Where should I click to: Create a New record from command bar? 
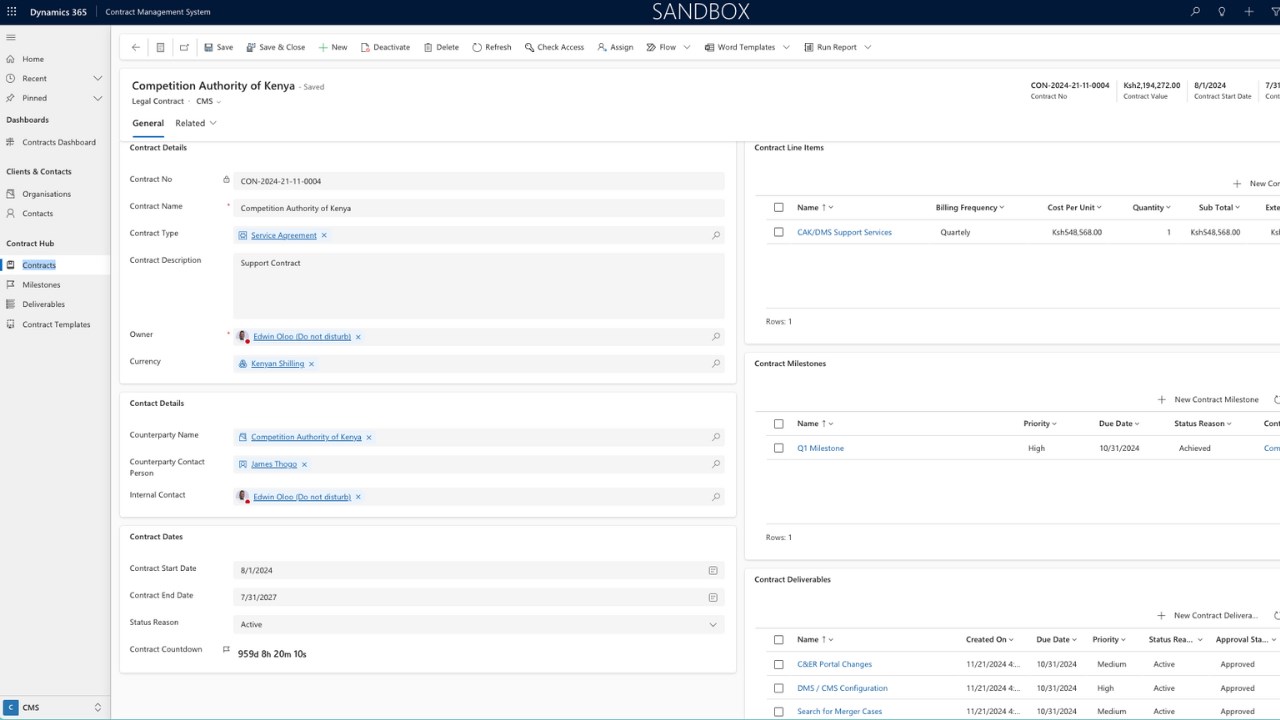point(333,47)
